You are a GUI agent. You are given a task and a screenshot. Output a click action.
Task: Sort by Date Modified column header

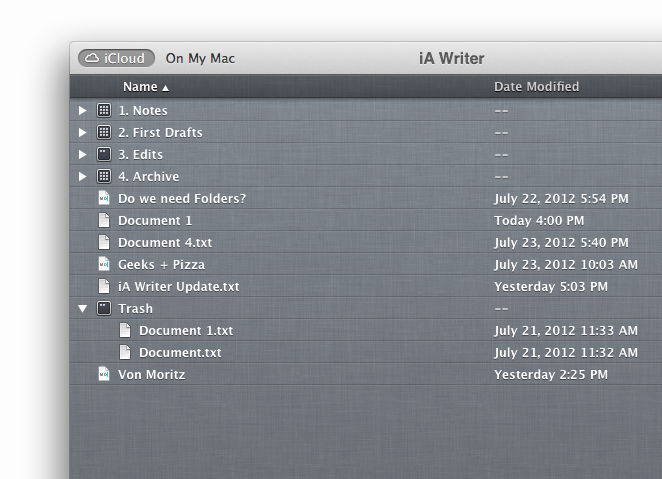[537, 87]
